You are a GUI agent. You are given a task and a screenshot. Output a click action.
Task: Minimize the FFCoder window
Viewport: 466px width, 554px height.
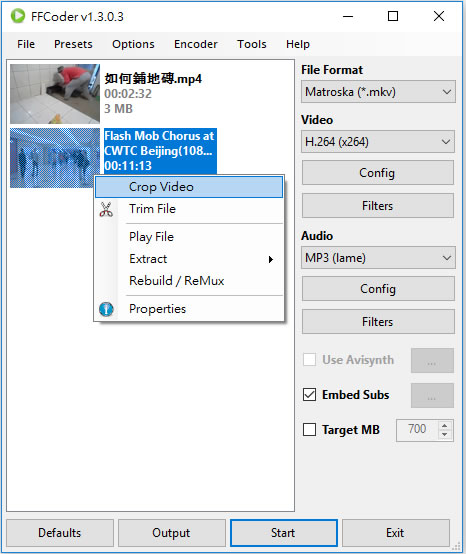(348, 16)
